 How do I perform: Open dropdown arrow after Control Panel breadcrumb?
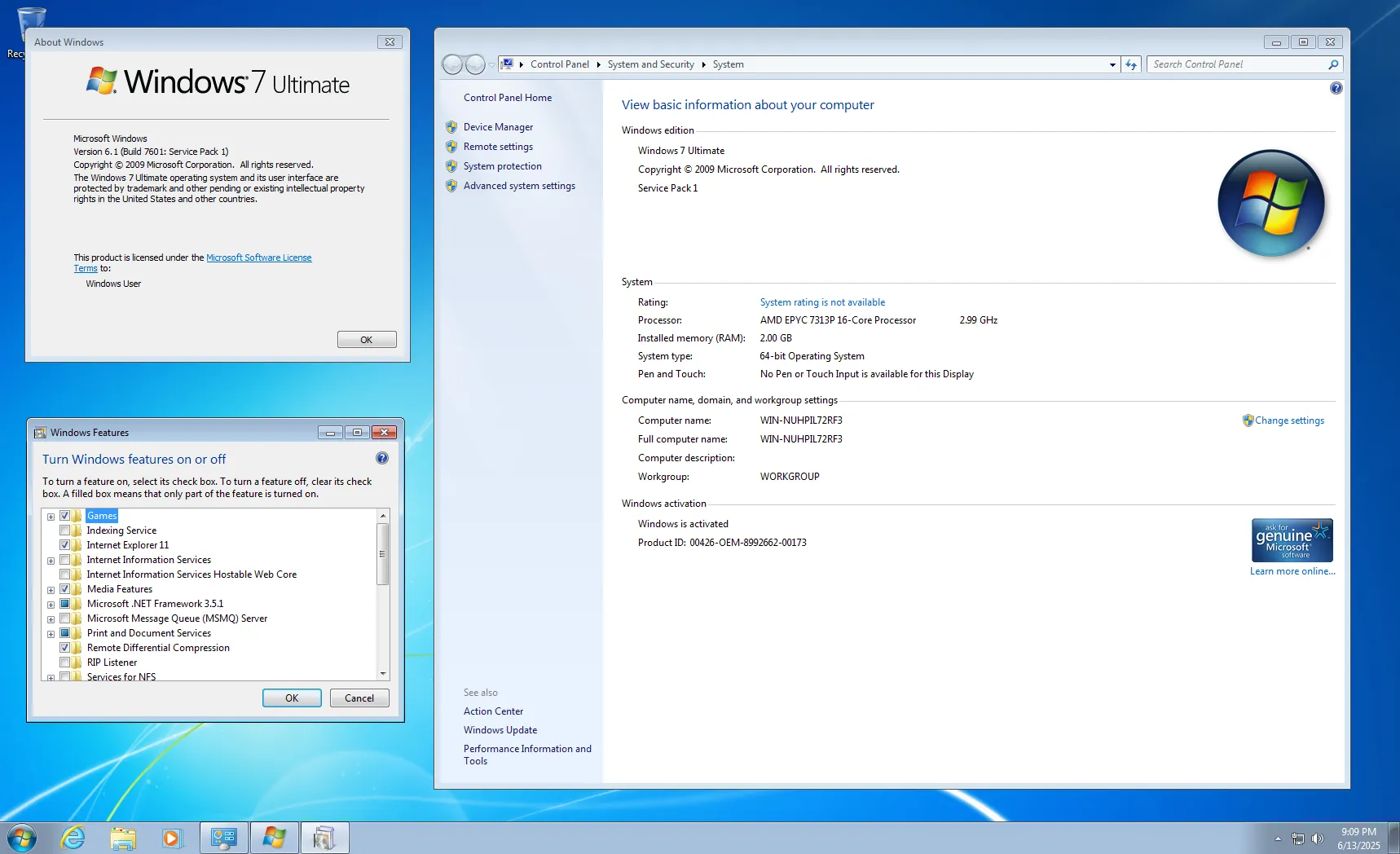tap(598, 64)
